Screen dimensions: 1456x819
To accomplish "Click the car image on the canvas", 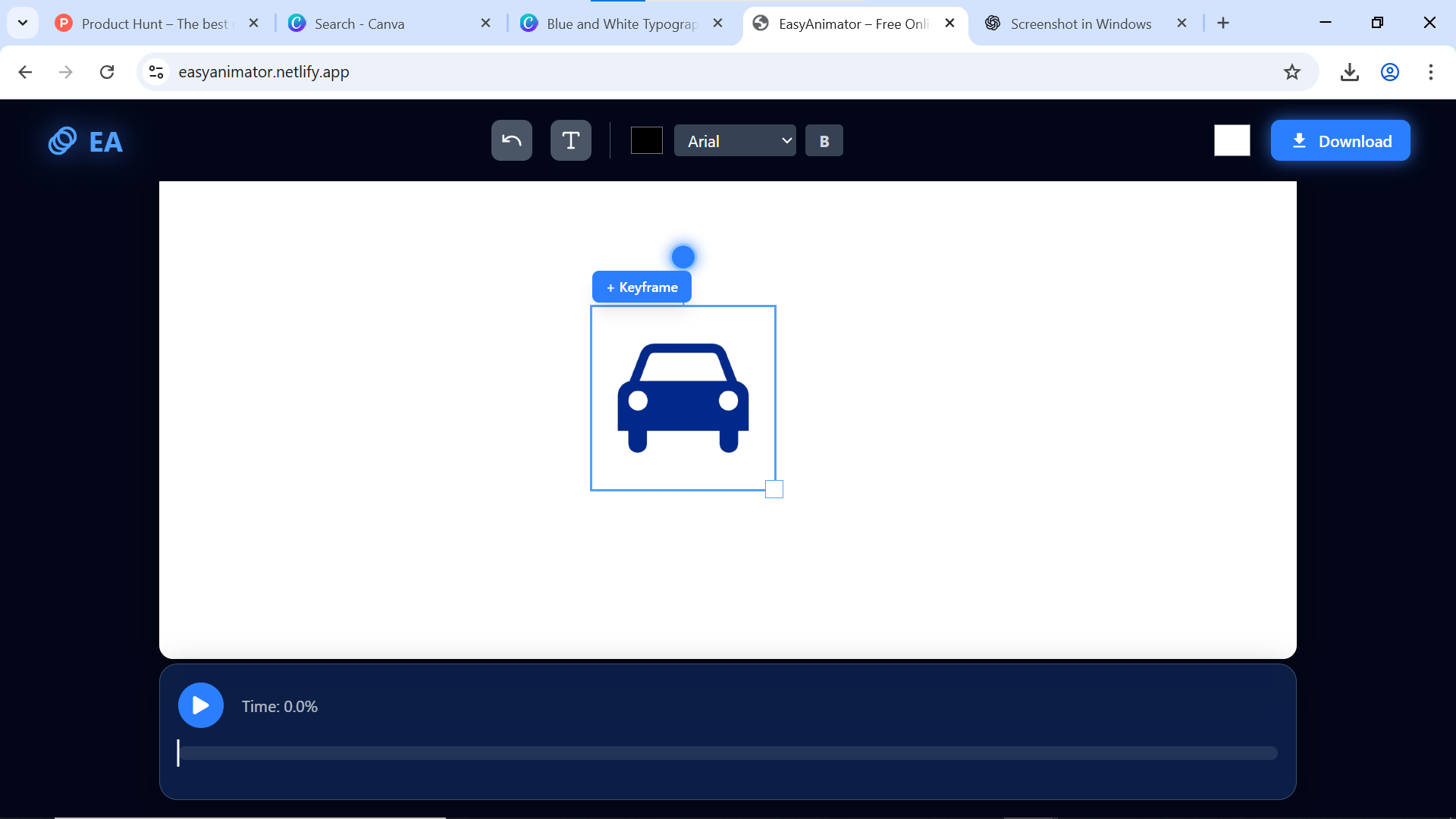I will tap(683, 398).
